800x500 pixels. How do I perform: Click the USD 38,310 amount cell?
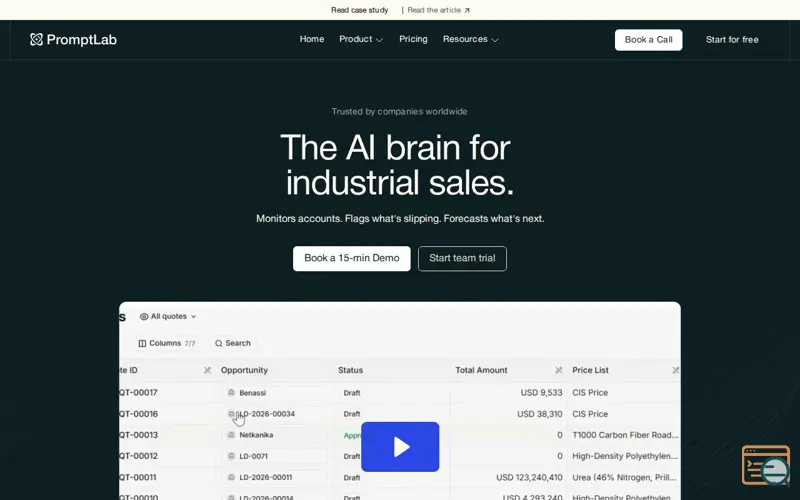[540, 414]
